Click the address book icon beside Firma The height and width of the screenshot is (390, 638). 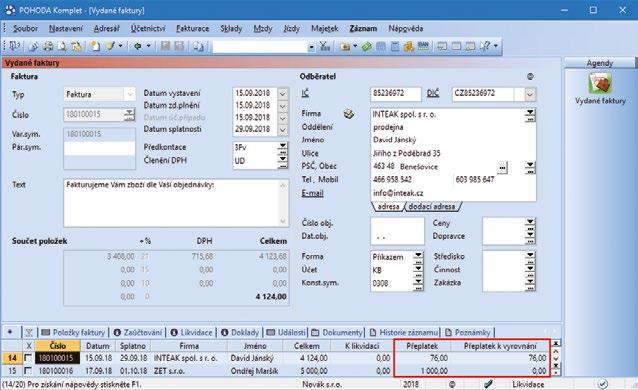[x=348, y=114]
